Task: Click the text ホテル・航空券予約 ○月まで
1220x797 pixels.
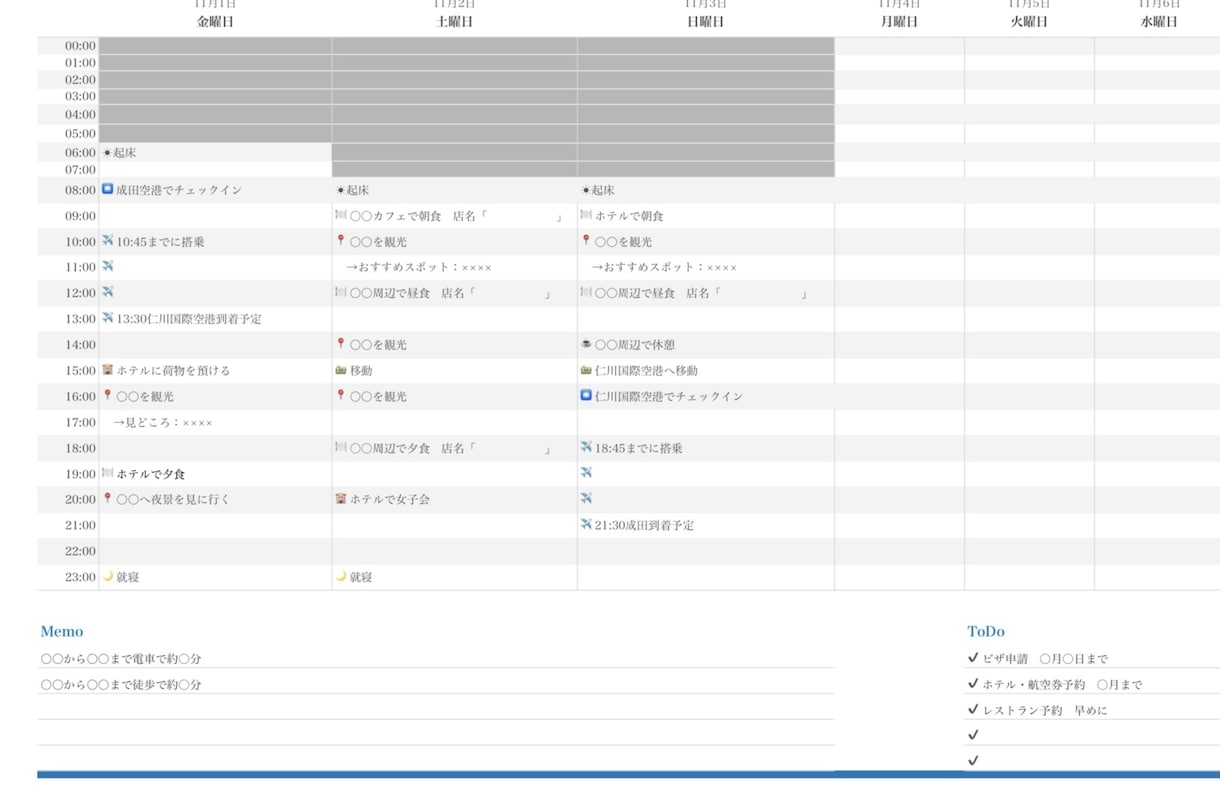Action: [1062, 685]
